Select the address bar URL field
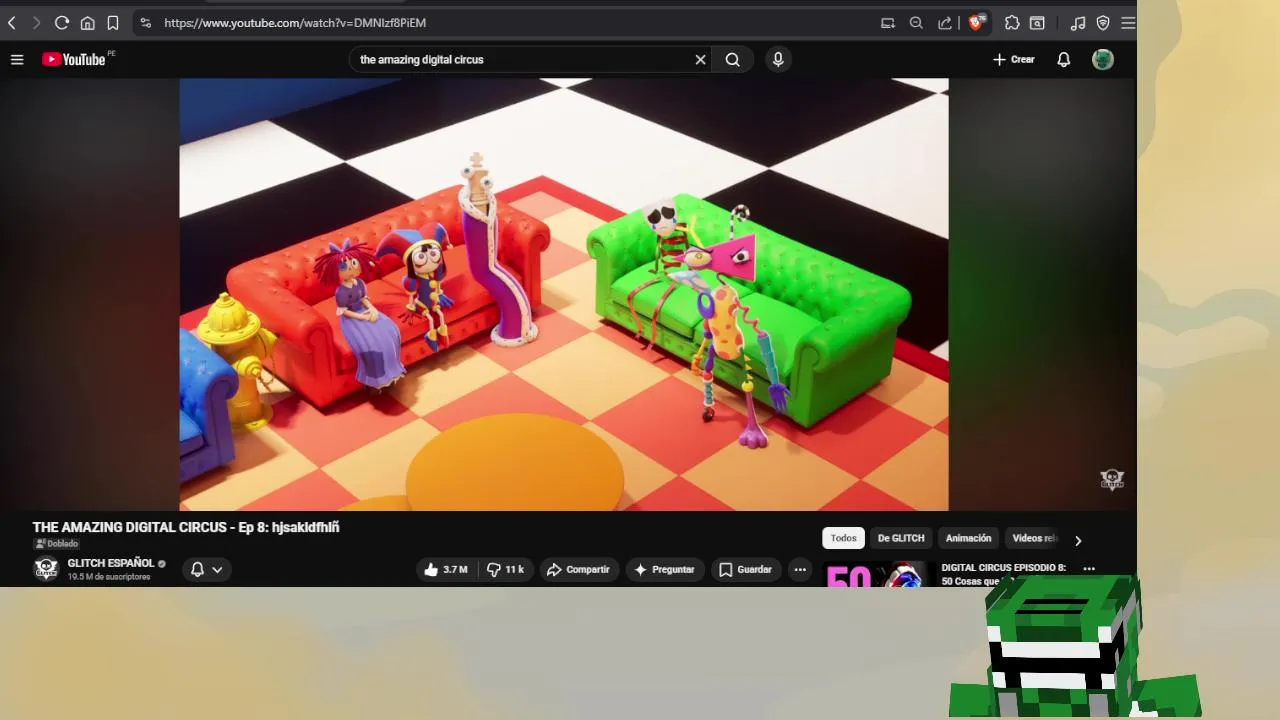 click(510, 22)
